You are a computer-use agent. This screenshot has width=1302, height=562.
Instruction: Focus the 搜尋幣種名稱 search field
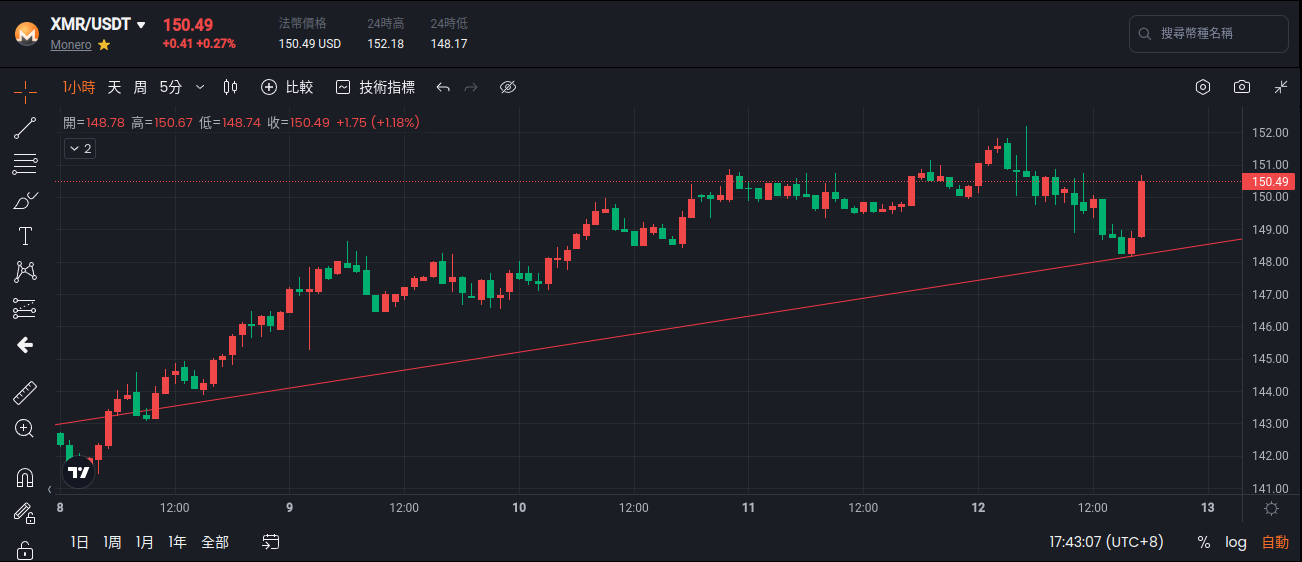[x=1209, y=34]
